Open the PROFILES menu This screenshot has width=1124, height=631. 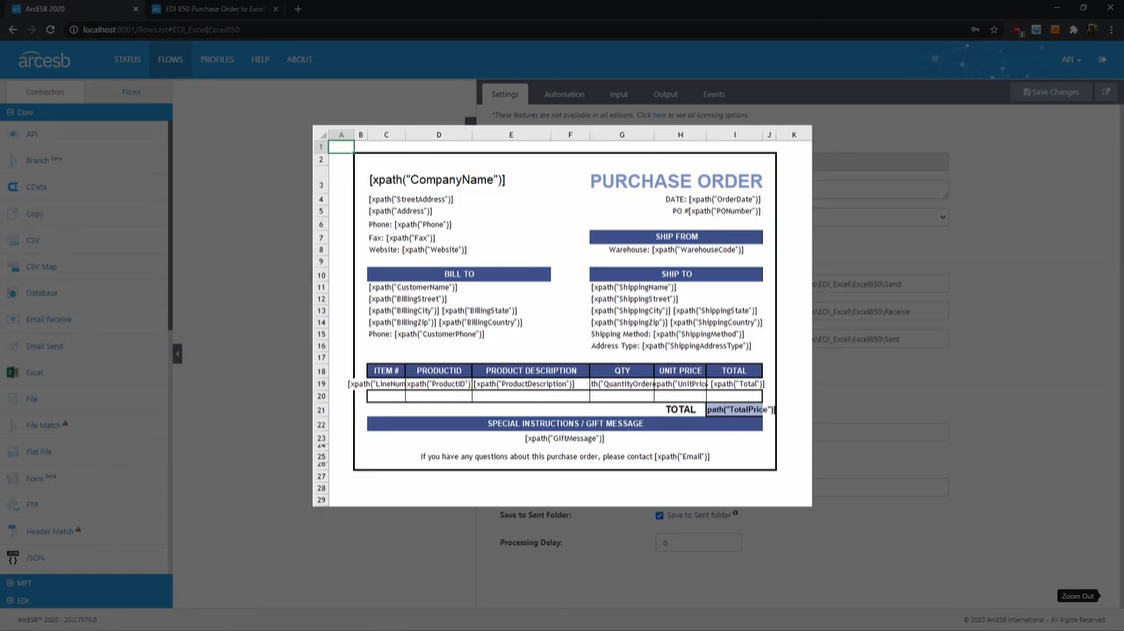click(x=217, y=60)
